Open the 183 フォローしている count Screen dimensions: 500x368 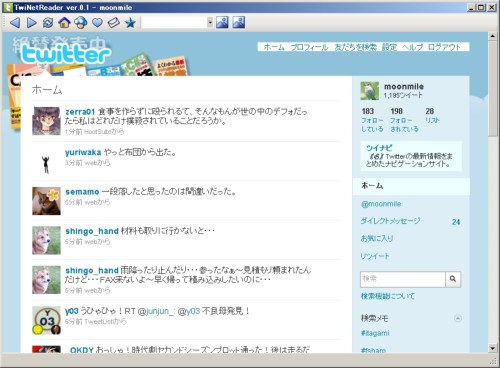click(372, 120)
